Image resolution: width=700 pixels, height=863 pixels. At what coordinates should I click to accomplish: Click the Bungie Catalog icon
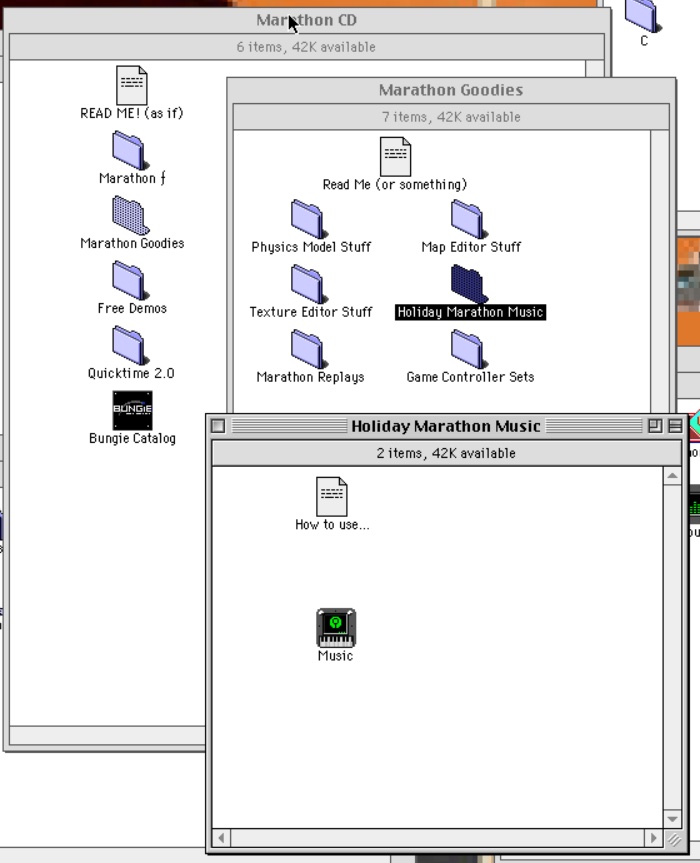(x=132, y=410)
